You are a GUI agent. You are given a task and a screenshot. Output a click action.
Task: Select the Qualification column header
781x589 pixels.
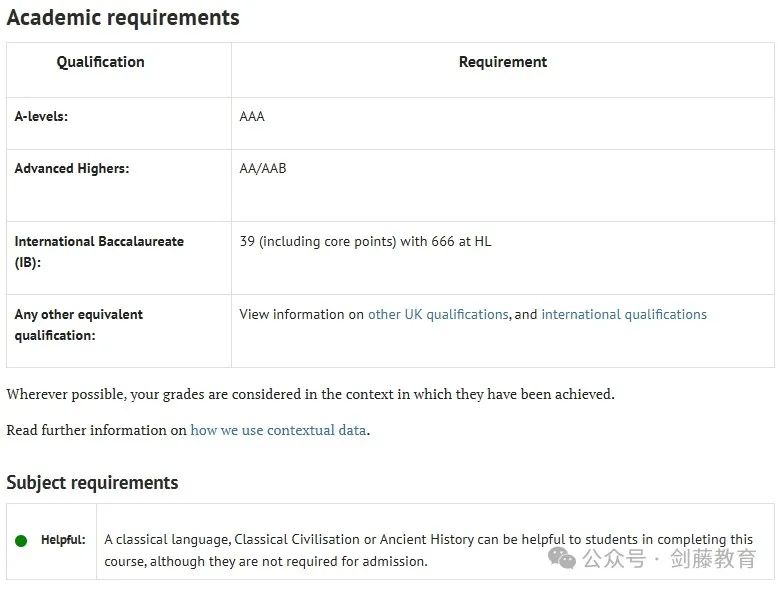pos(100,62)
